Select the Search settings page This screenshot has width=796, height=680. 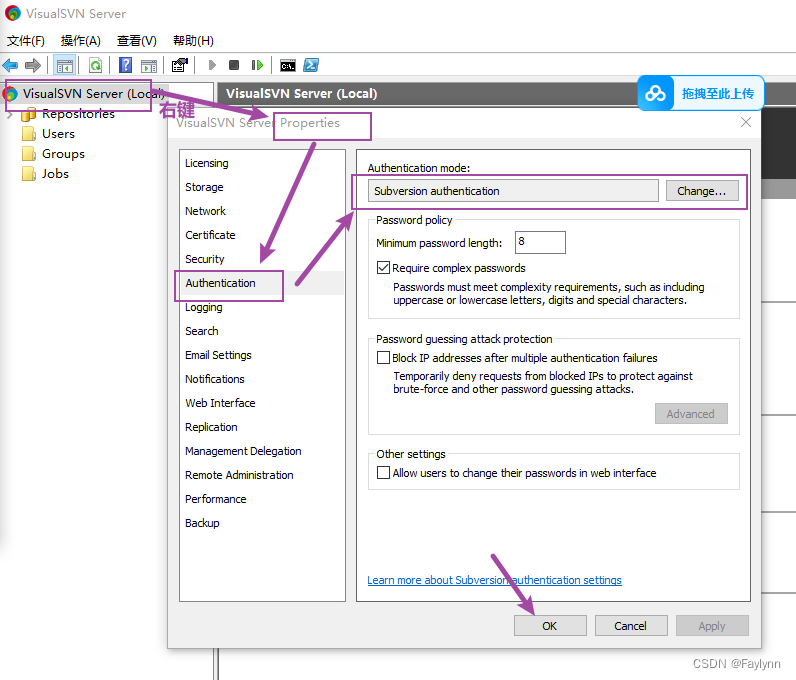tap(202, 331)
